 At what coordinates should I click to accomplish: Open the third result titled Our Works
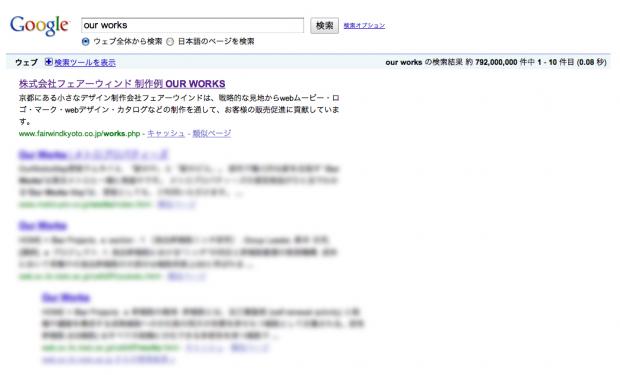pyautogui.click(x=43, y=226)
